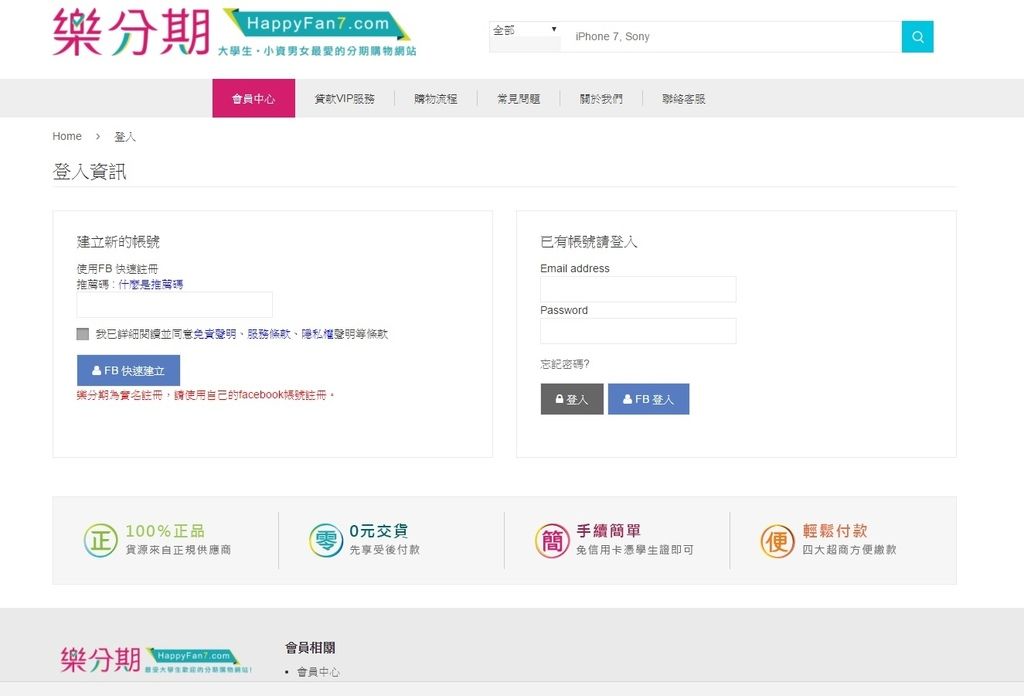Click the 零 0元交貨 circle icon

pyautogui.click(x=326, y=541)
